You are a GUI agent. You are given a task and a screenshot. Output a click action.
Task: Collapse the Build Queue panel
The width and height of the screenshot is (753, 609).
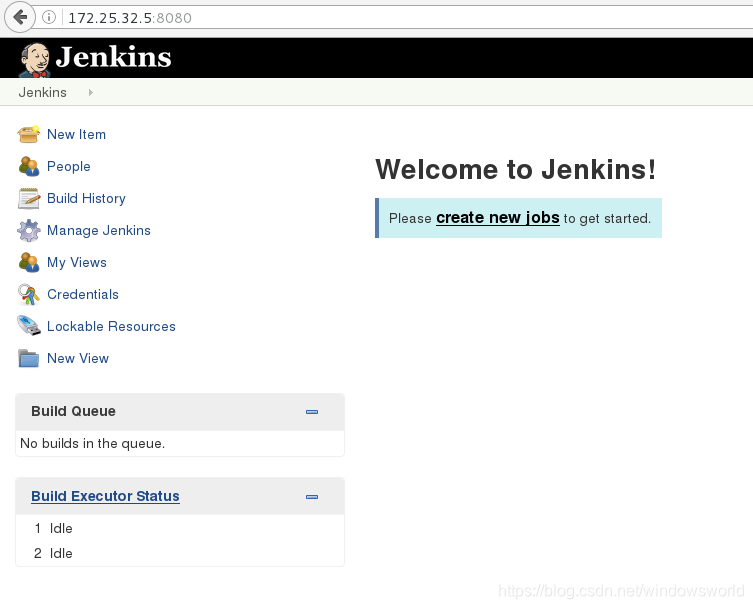pyautogui.click(x=312, y=412)
